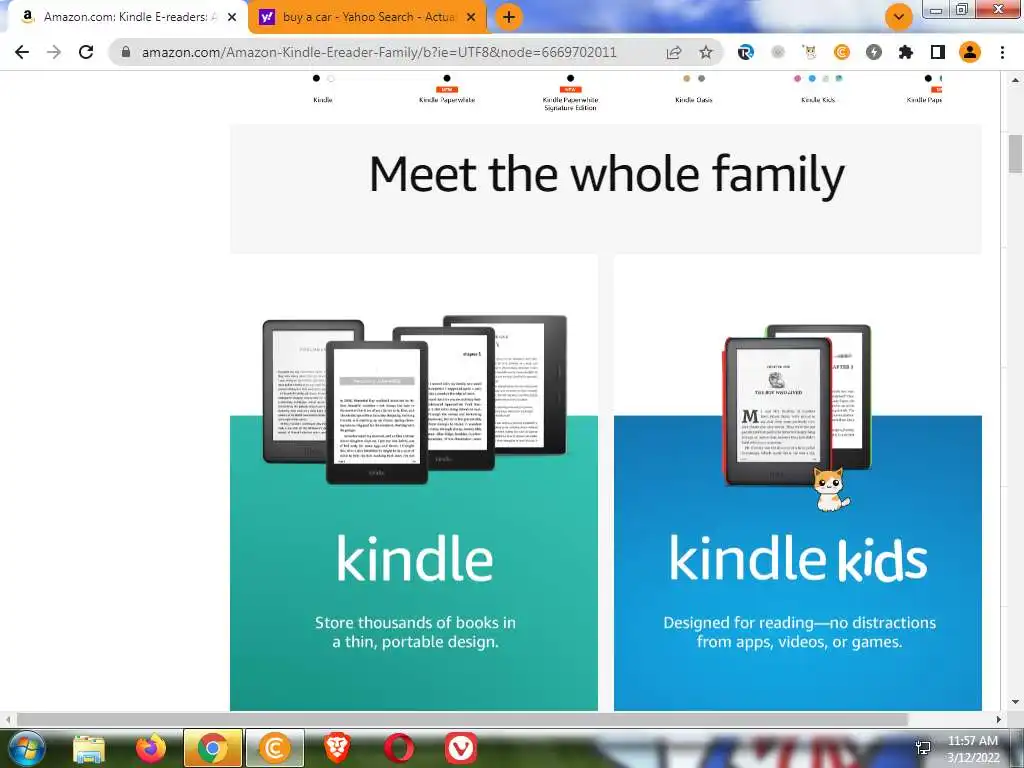Click the scroll-right arrow of horizontal scrollbar

pyautogui.click(x=998, y=719)
